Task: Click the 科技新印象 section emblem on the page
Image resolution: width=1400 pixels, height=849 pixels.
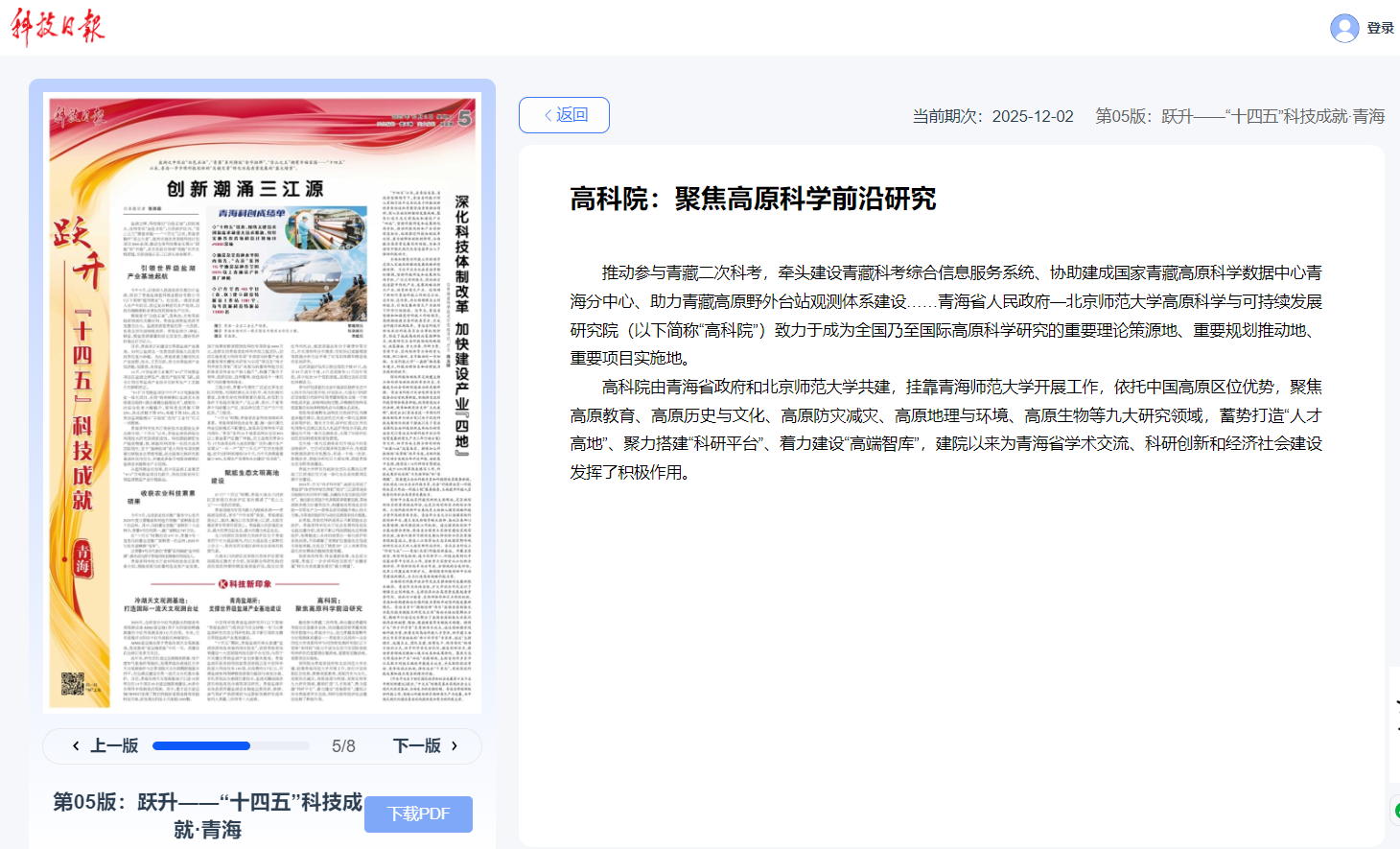Action: click(x=223, y=583)
